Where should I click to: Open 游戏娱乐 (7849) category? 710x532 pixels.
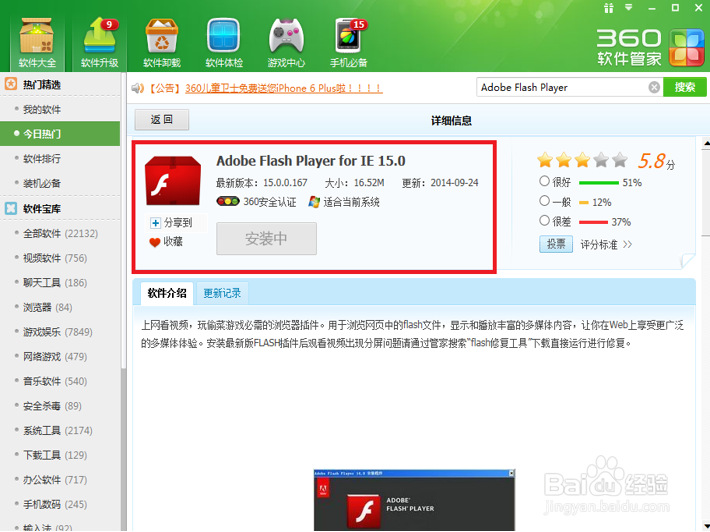click(58, 332)
